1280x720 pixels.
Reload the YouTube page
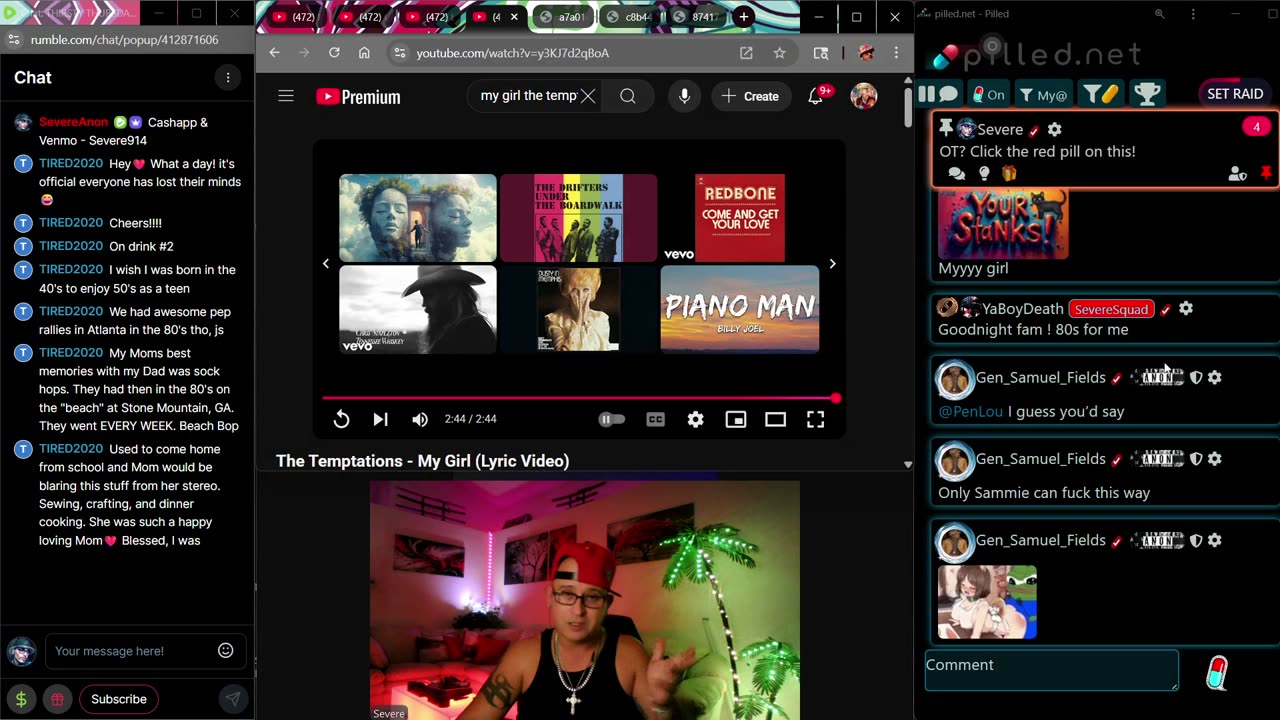click(334, 53)
